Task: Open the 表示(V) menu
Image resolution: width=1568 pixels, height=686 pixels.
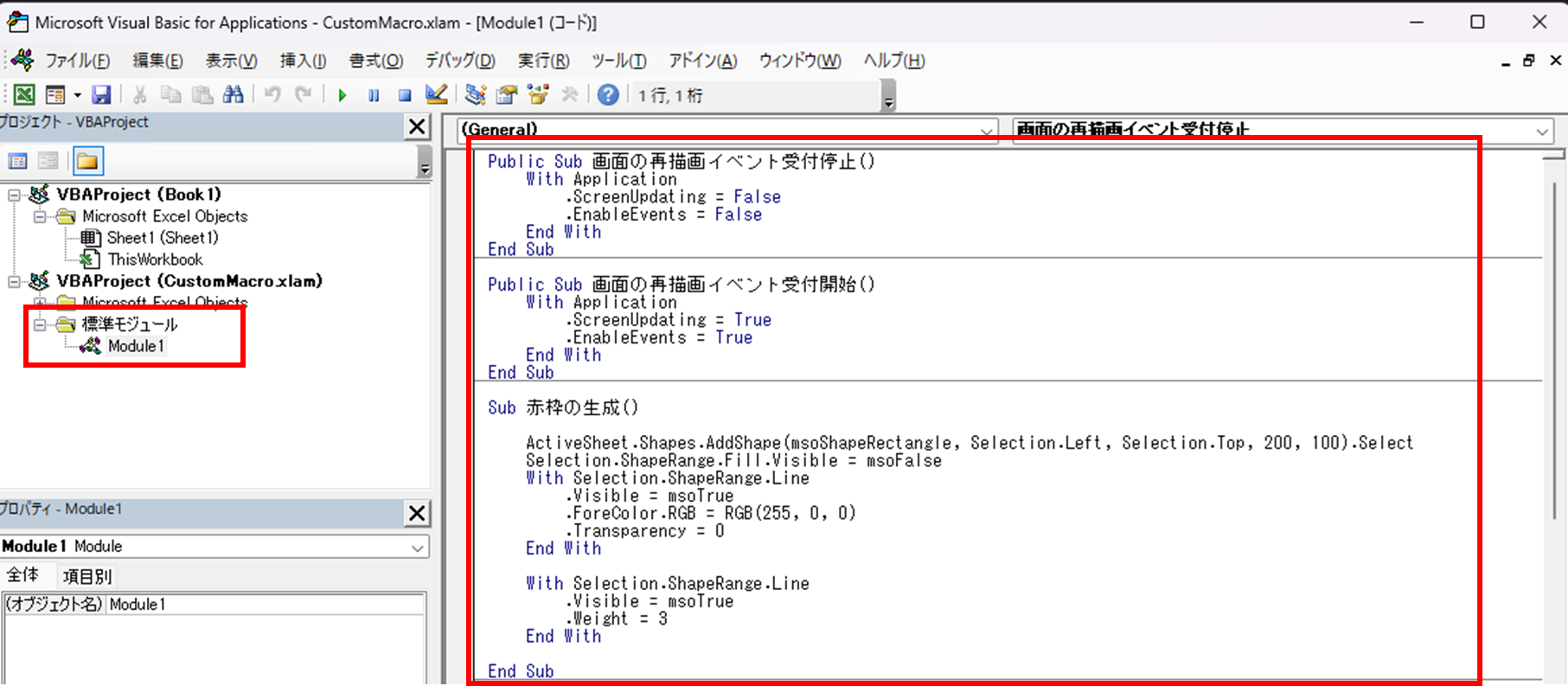Action: [x=231, y=61]
